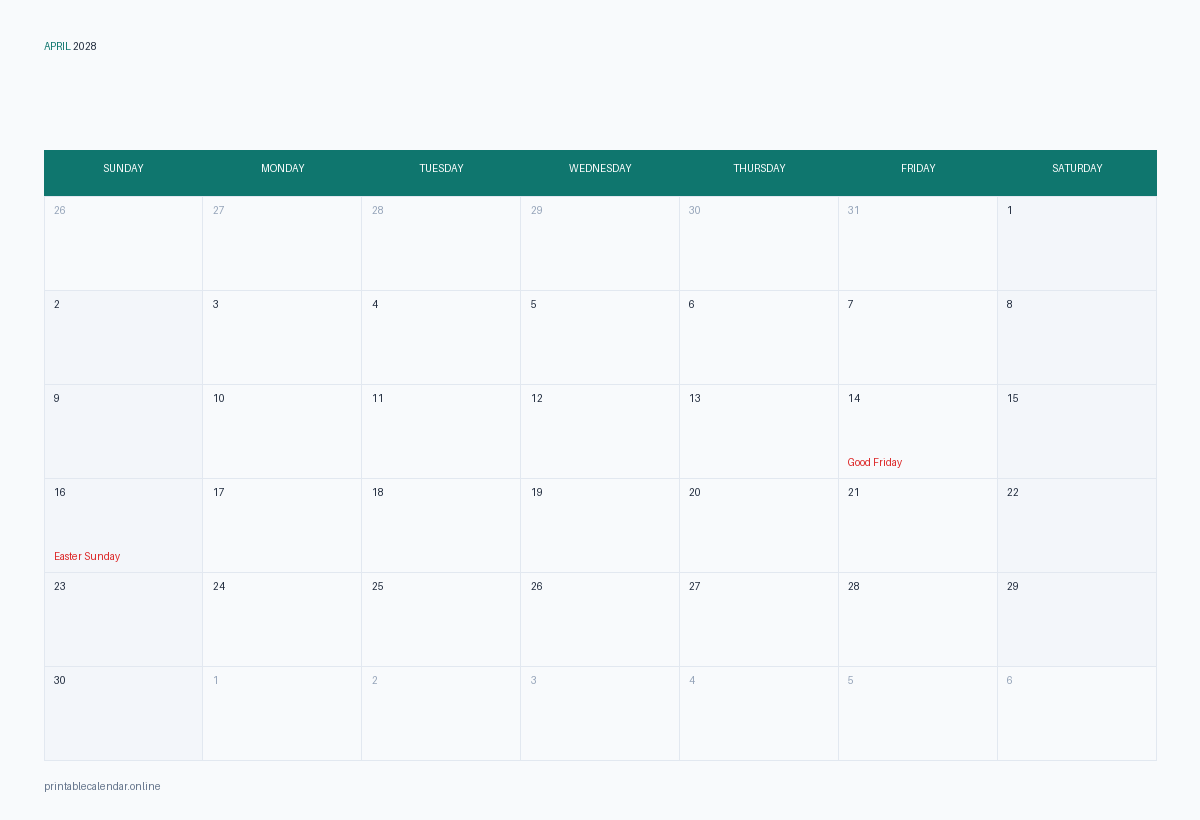Select the day cell for April 1
1200x820 pixels.
1077,243
